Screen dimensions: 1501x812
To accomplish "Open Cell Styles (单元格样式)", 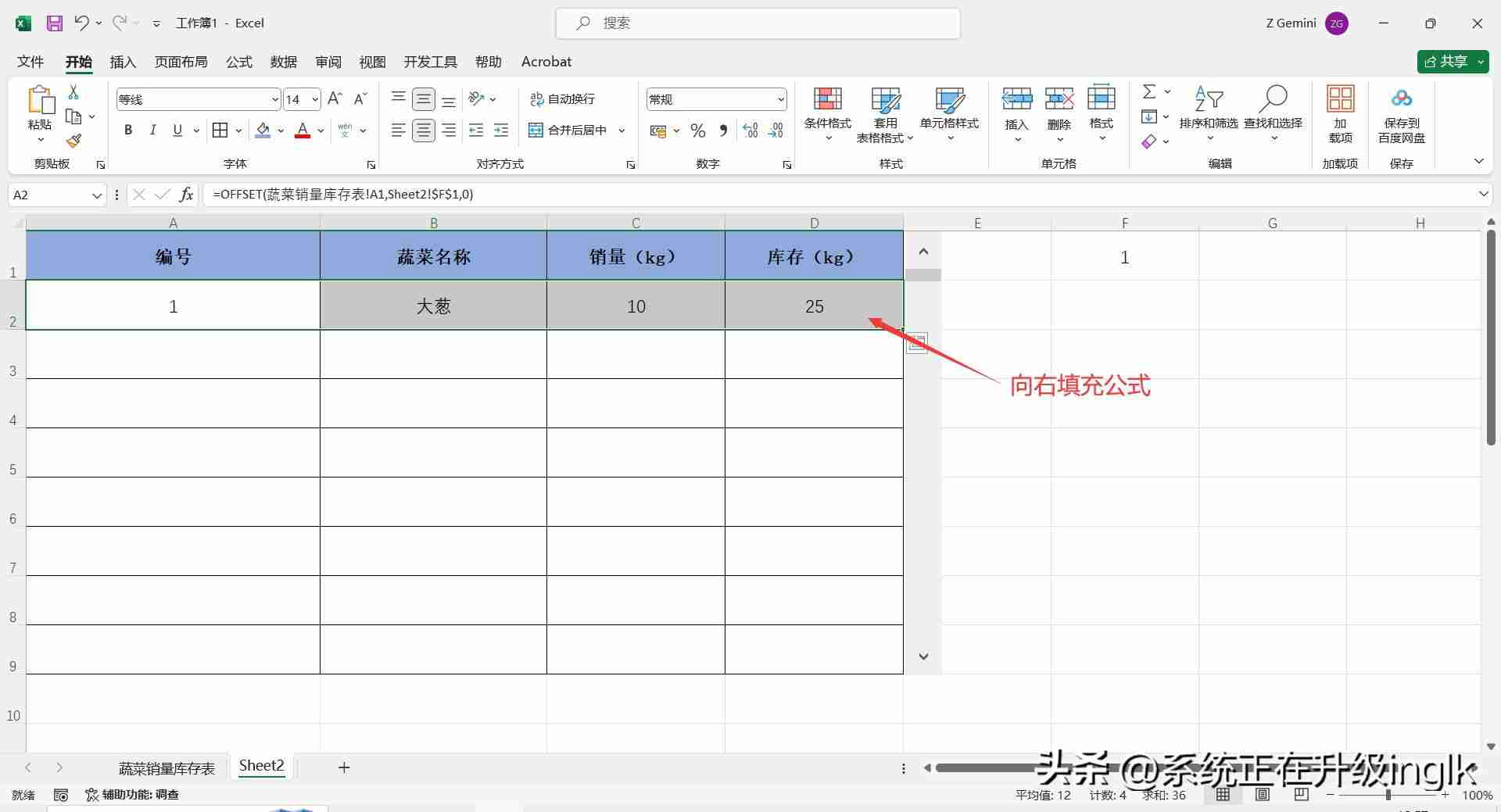I will [x=949, y=115].
